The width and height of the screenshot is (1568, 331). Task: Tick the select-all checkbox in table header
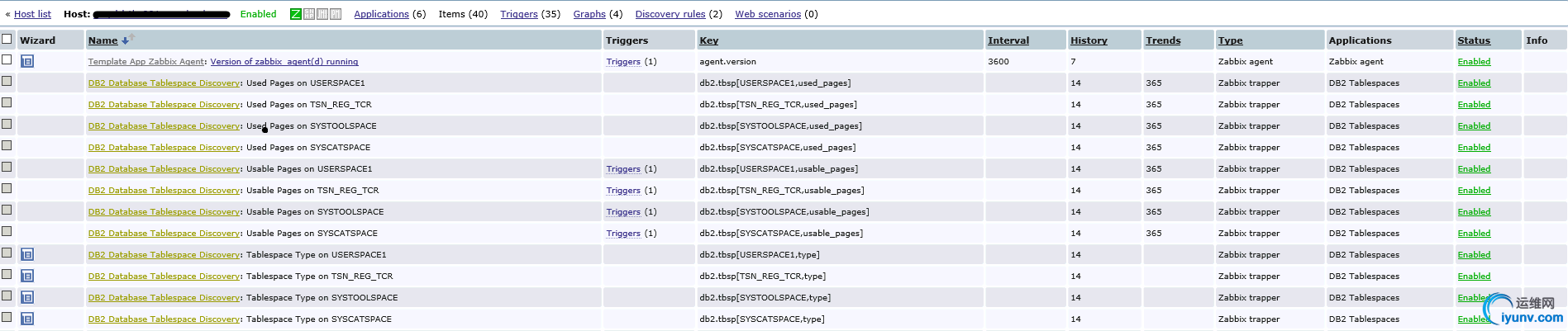[x=7, y=39]
